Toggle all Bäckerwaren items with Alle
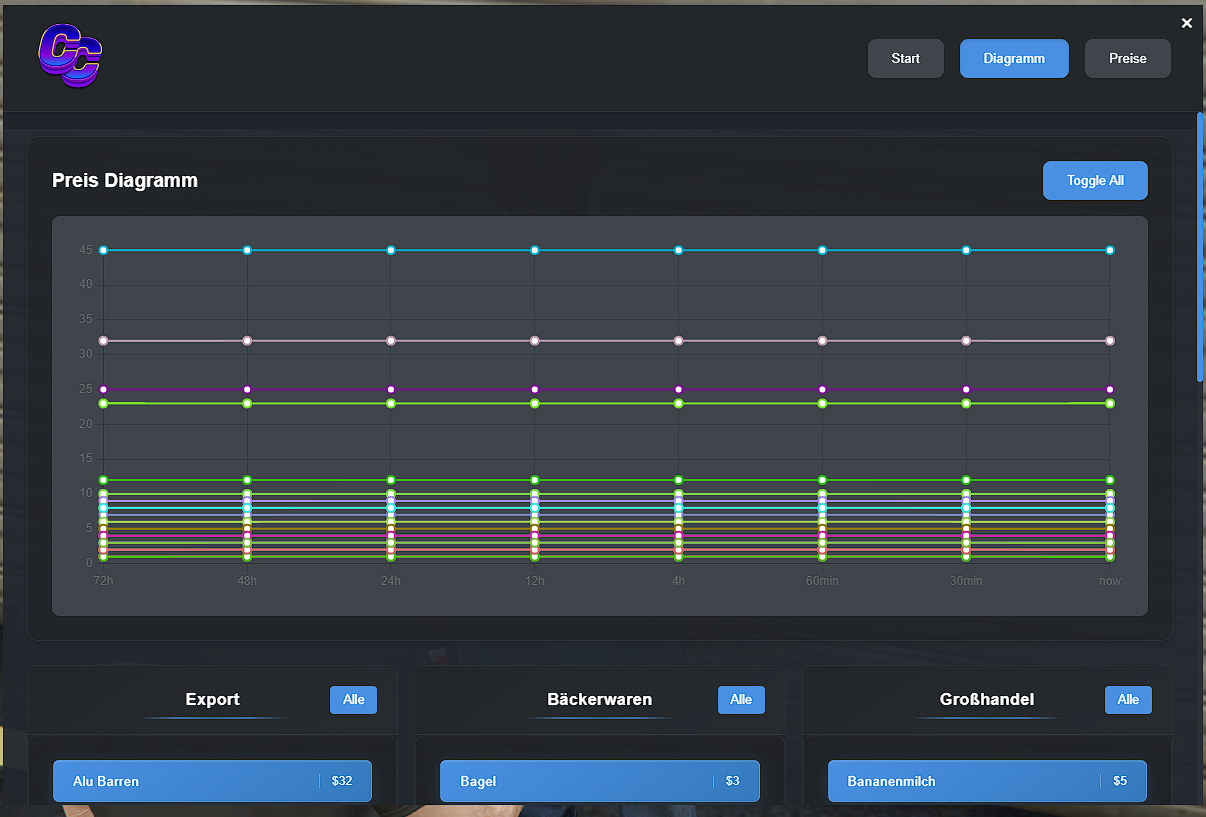The height and width of the screenshot is (817, 1206). coord(741,700)
